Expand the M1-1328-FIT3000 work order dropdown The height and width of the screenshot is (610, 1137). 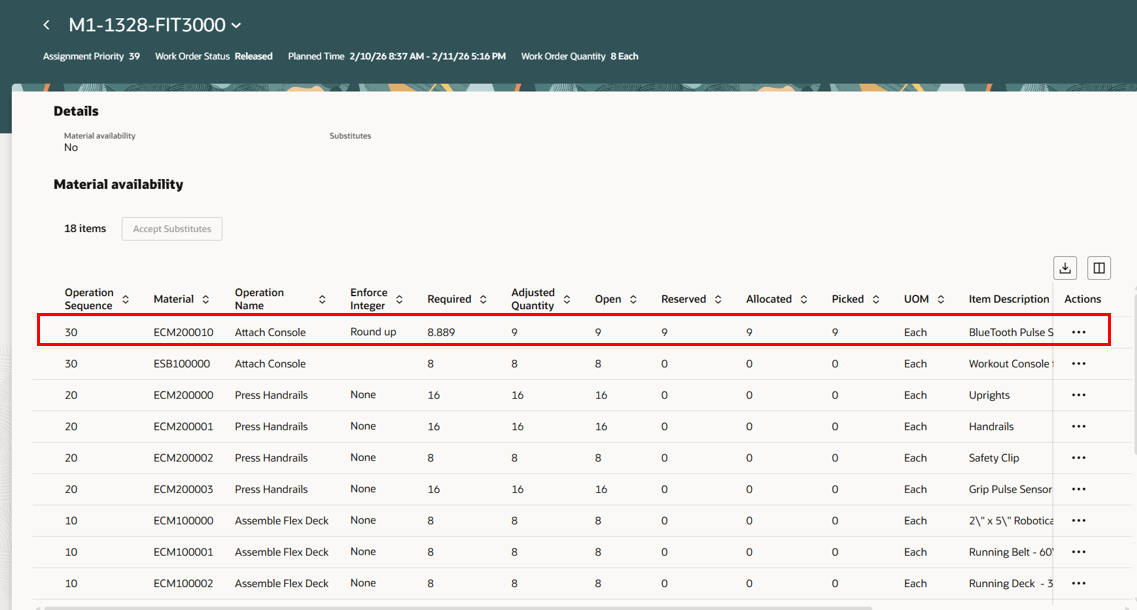(235, 24)
